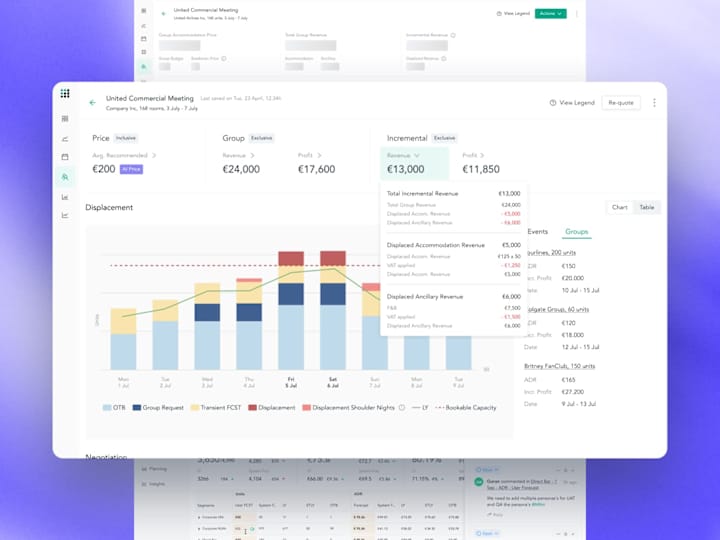Open the trend line icon in sidebar
The width and height of the screenshot is (720, 540).
pos(65,139)
